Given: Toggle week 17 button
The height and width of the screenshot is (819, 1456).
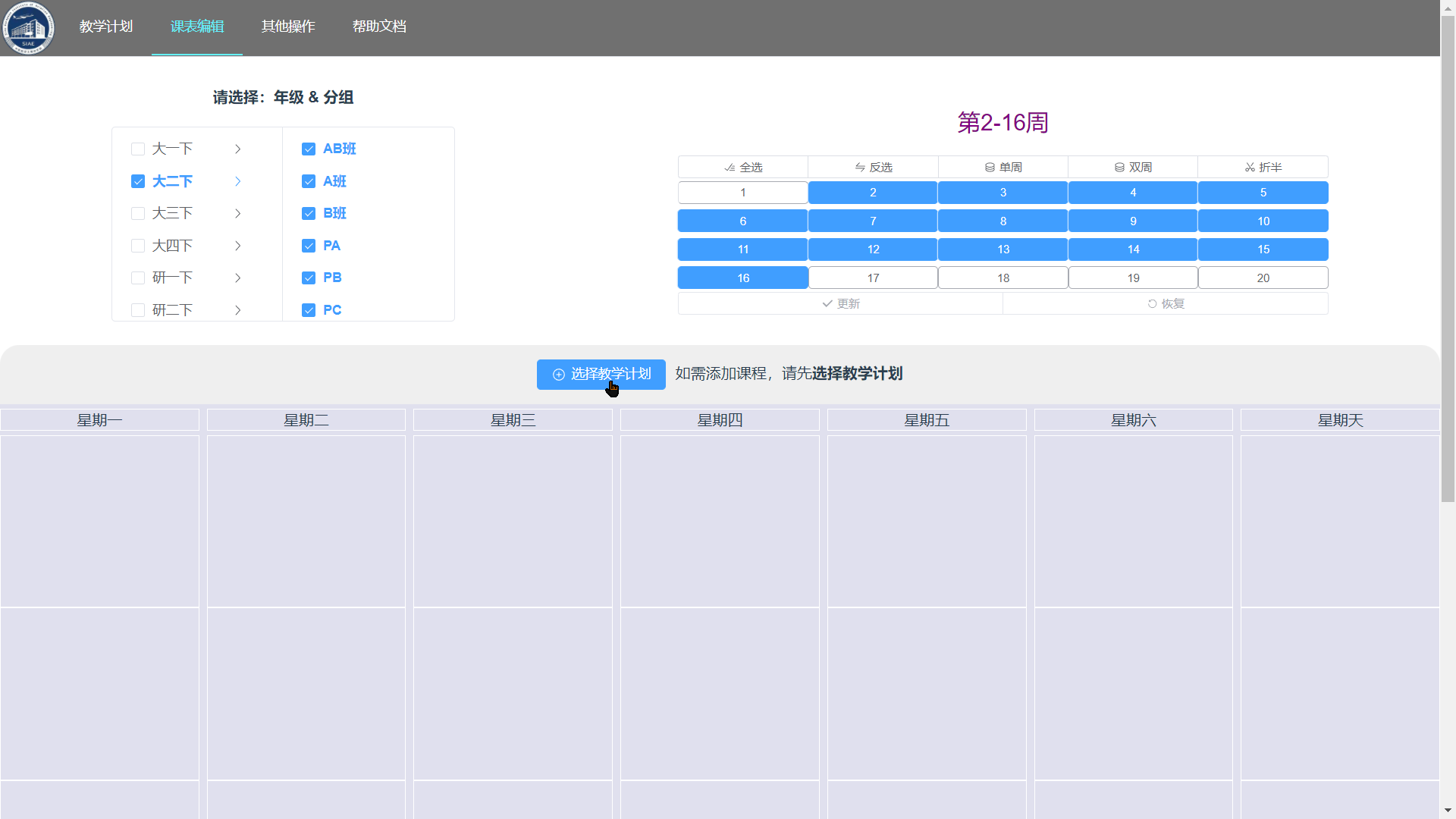Looking at the screenshot, I should 873,278.
